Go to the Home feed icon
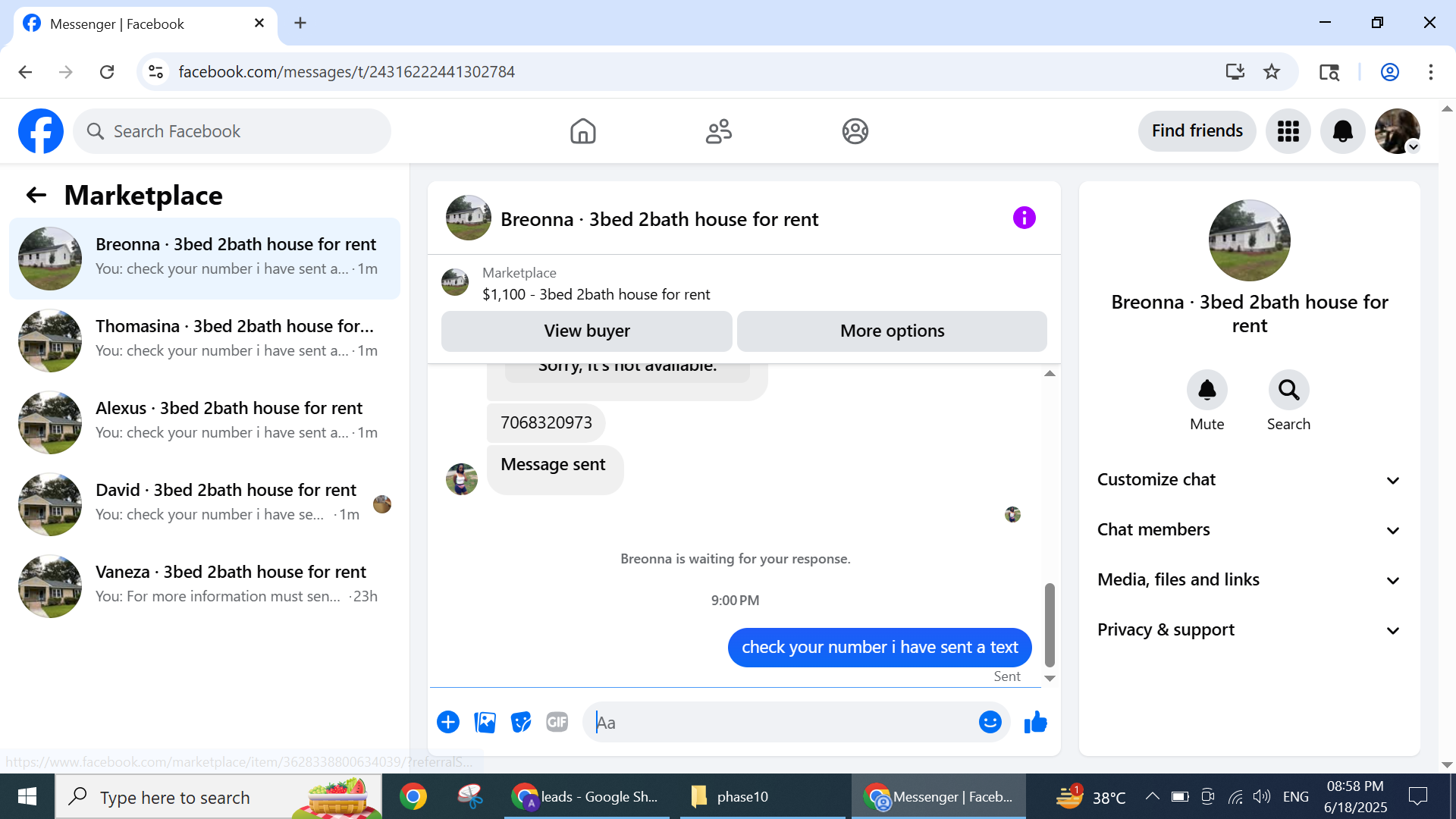 point(582,131)
